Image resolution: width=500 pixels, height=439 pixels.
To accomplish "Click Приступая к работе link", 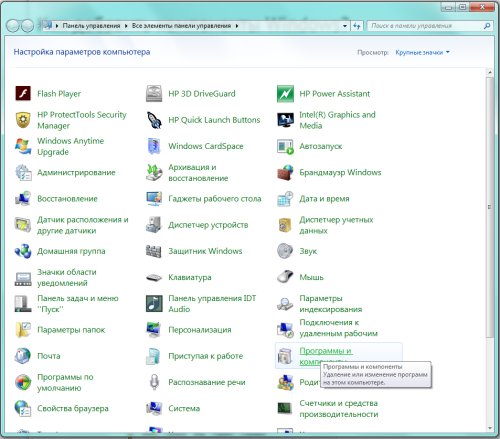I will 206,356.
